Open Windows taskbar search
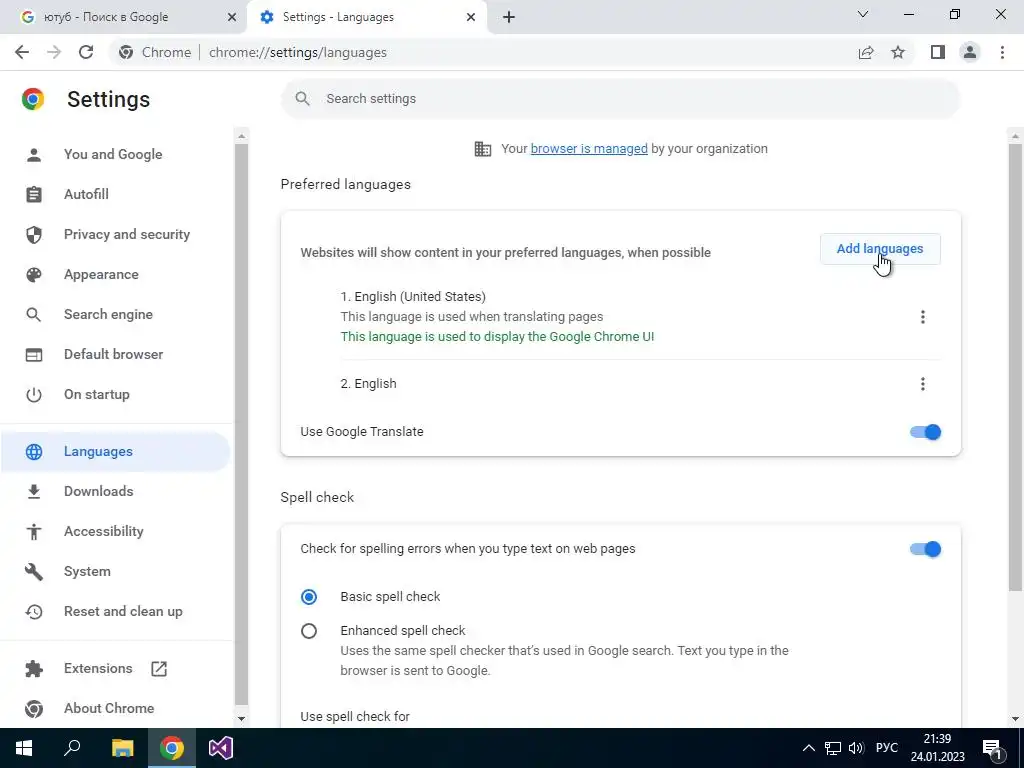The width and height of the screenshot is (1024, 768). click(72, 748)
